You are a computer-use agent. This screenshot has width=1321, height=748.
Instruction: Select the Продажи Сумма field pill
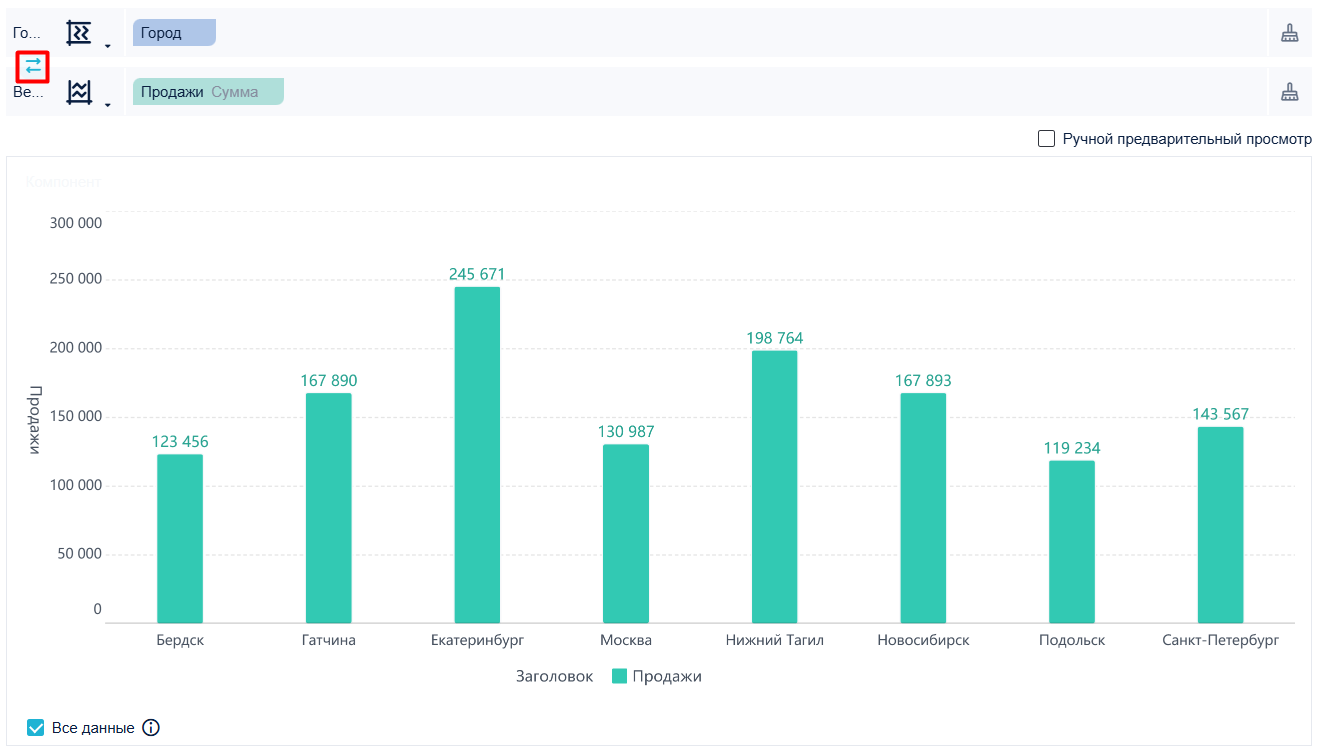click(208, 92)
